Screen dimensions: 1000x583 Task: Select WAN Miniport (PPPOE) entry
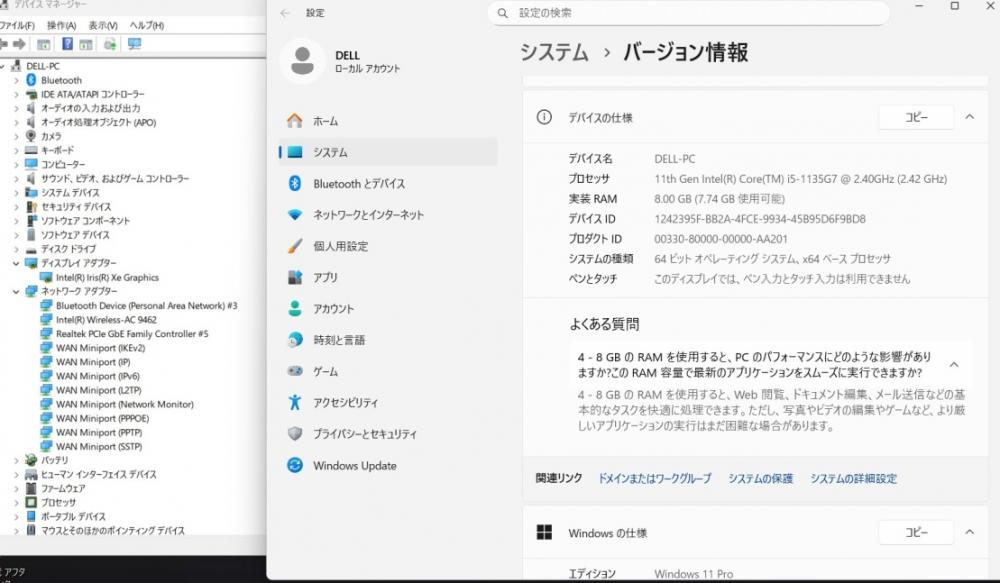tap(102, 418)
